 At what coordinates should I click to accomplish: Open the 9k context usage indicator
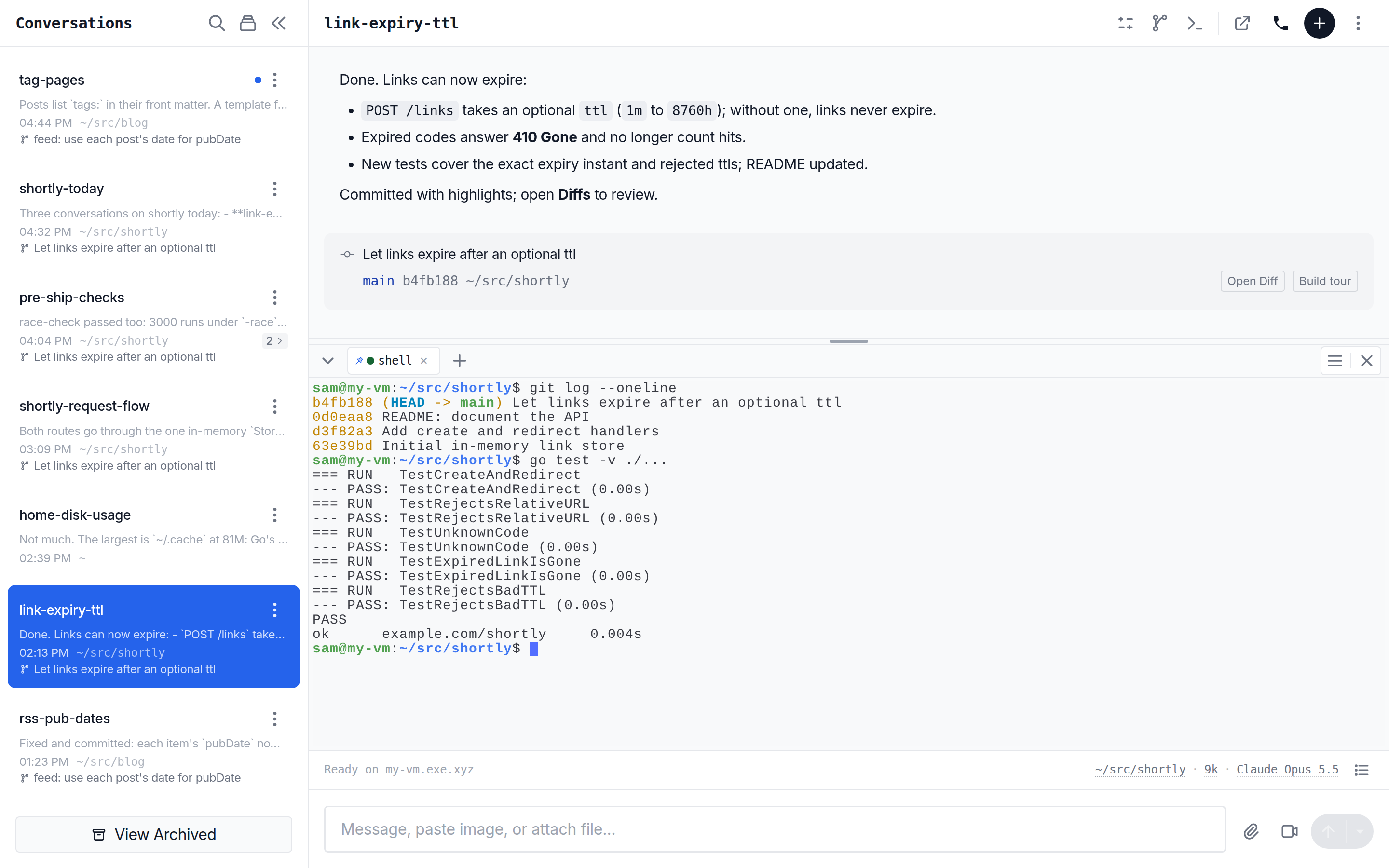[x=1211, y=769]
